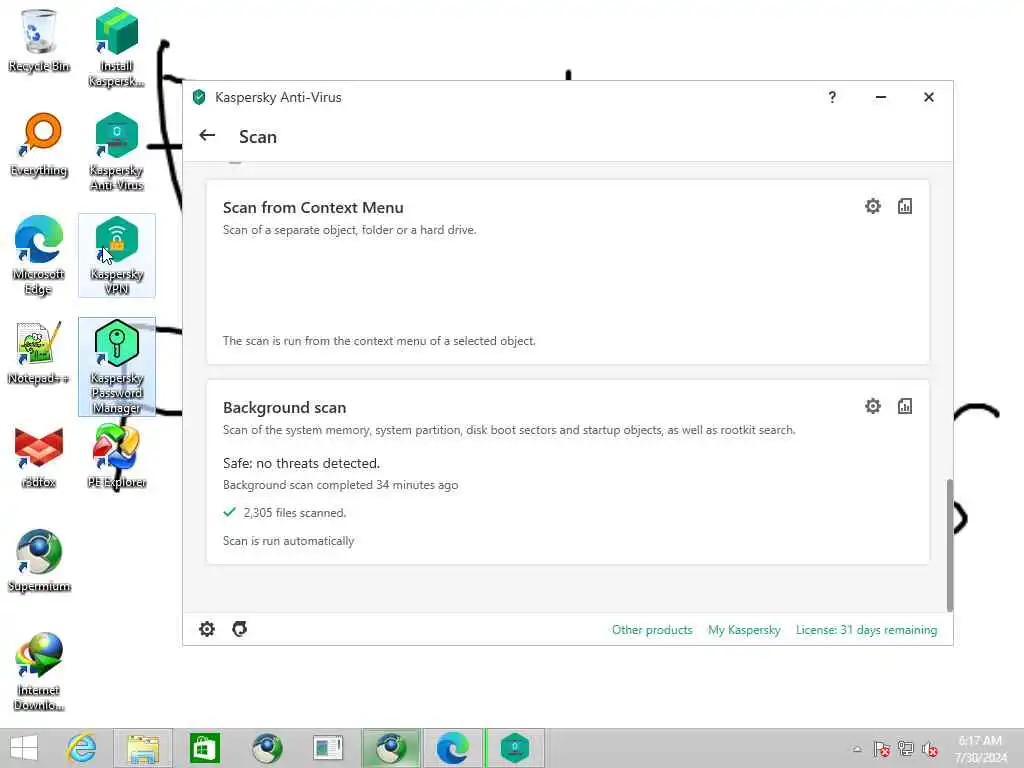Viewport: 1024px width, 768px height.
Task: Open Windows Store from taskbar
Action: point(204,748)
